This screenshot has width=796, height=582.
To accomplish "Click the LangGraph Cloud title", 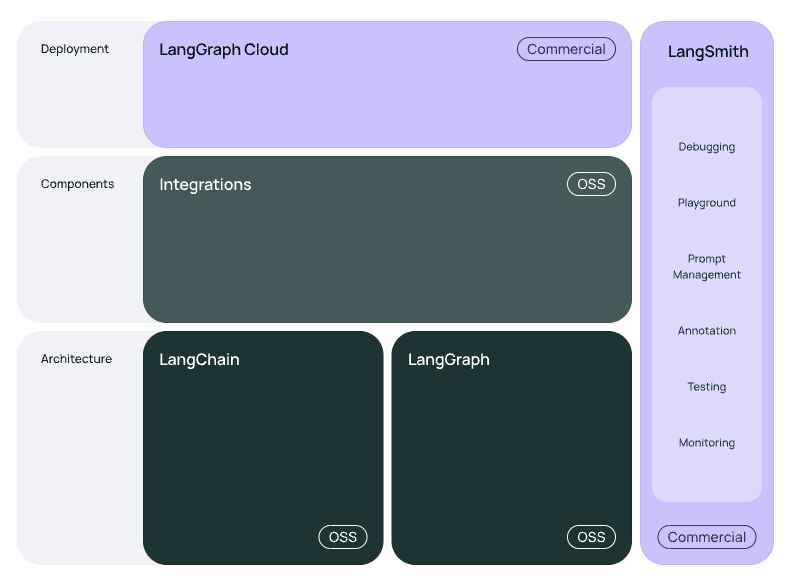I will click(x=224, y=49).
